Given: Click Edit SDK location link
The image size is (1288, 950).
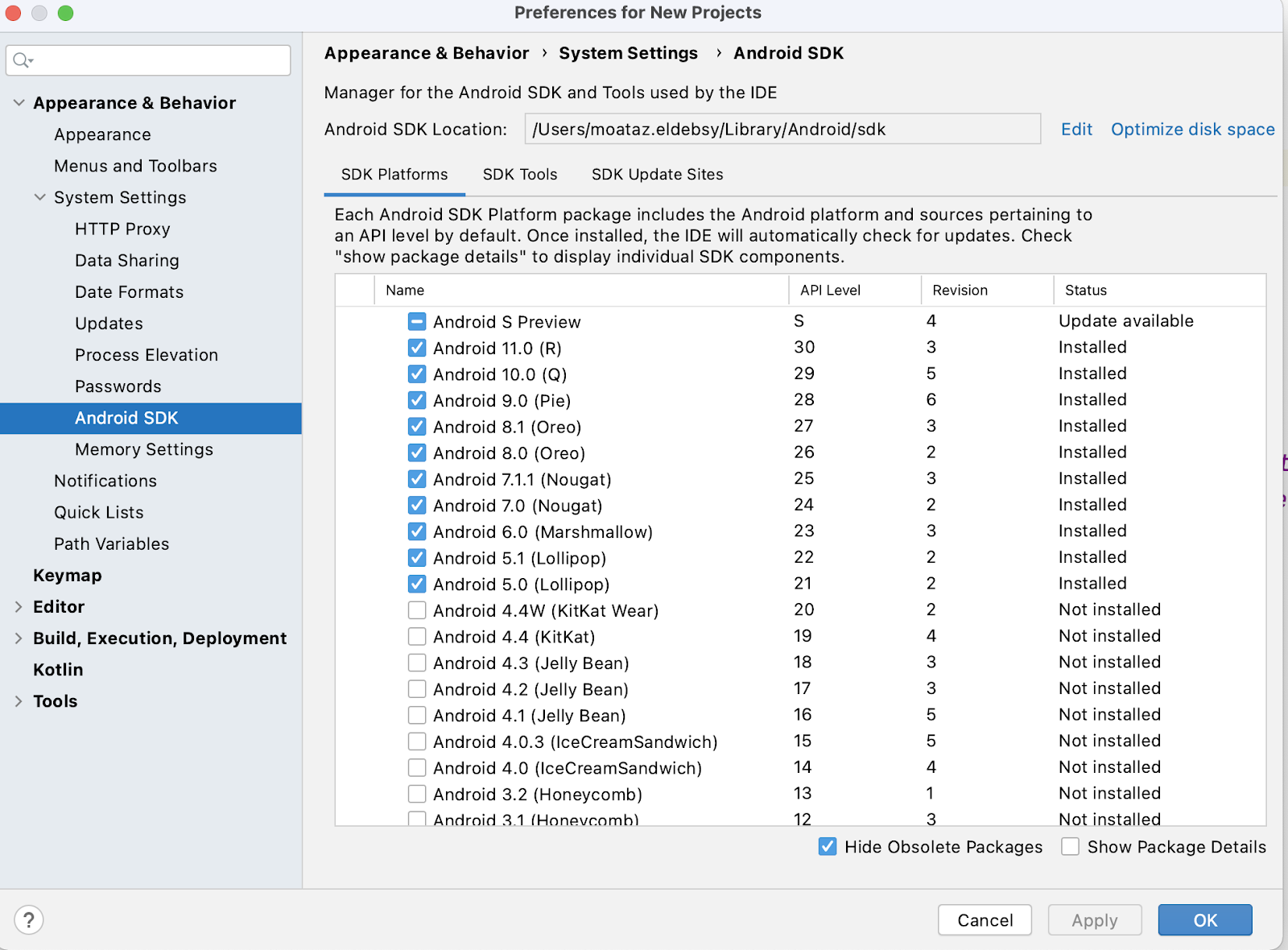Looking at the screenshot, I should coord(1076,130).
